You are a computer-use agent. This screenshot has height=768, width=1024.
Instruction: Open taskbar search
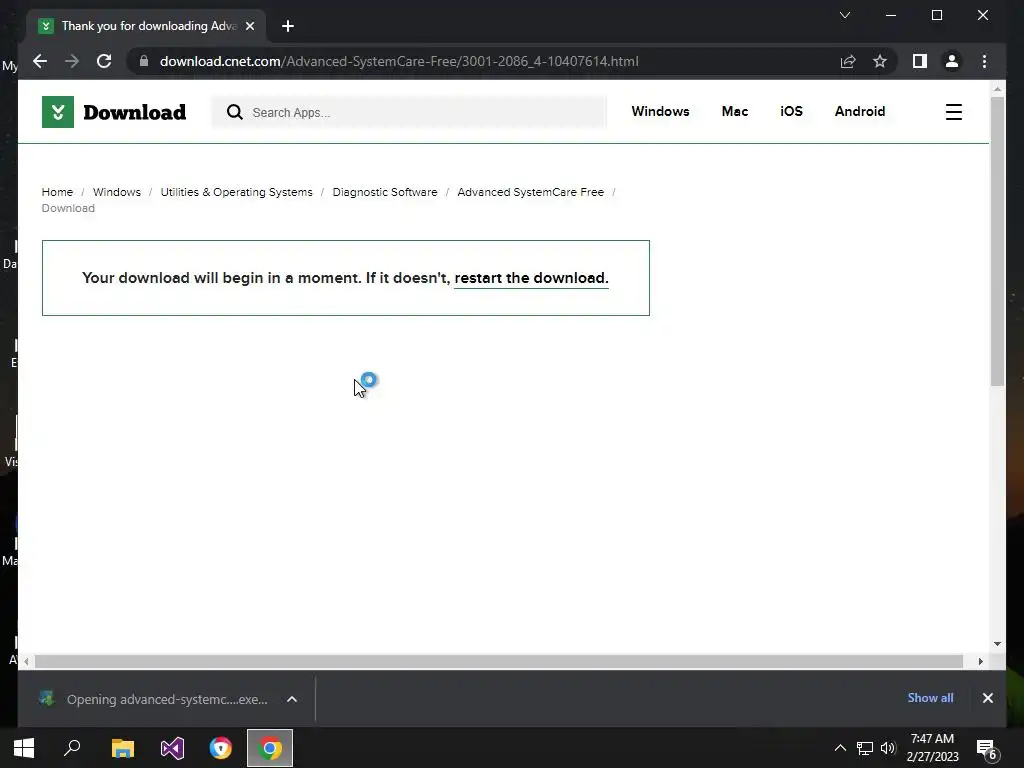point(72,748)
